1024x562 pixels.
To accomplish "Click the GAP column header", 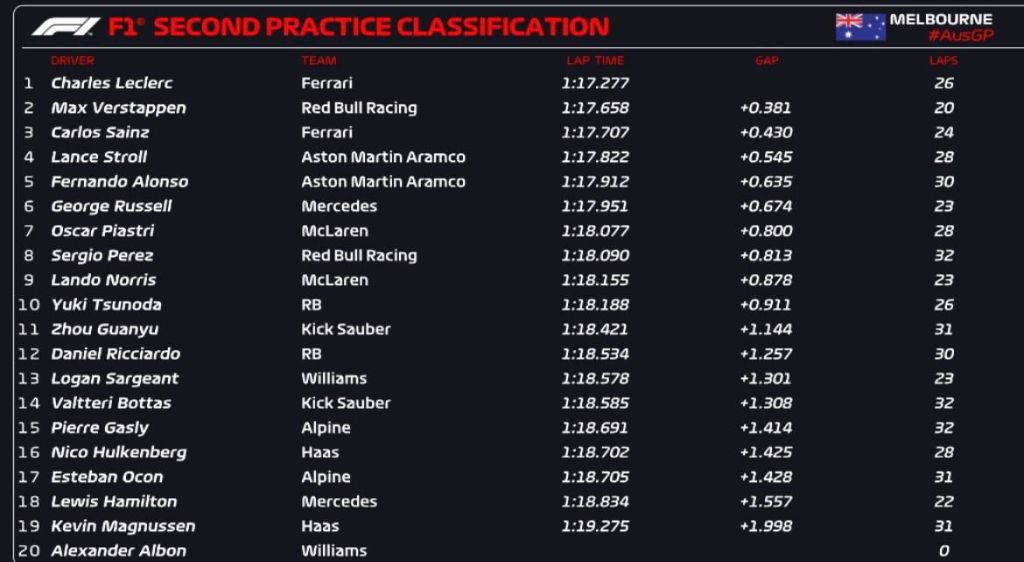I will tap(766, 61).
